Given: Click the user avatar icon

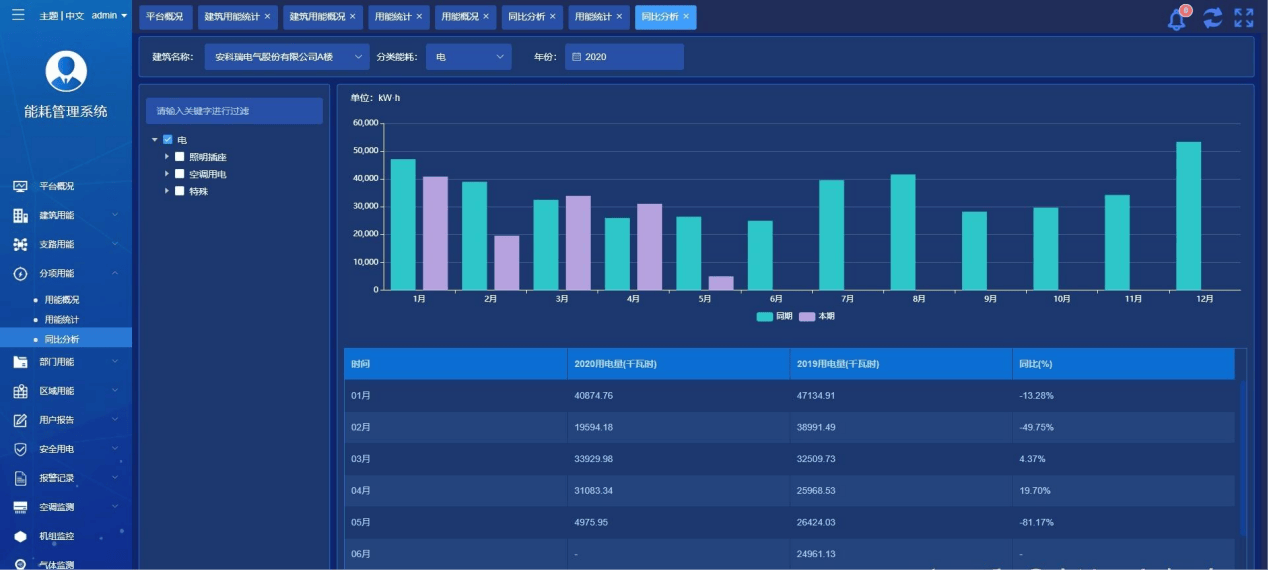Looking at the screenshot, I should (x=66, y=71).
